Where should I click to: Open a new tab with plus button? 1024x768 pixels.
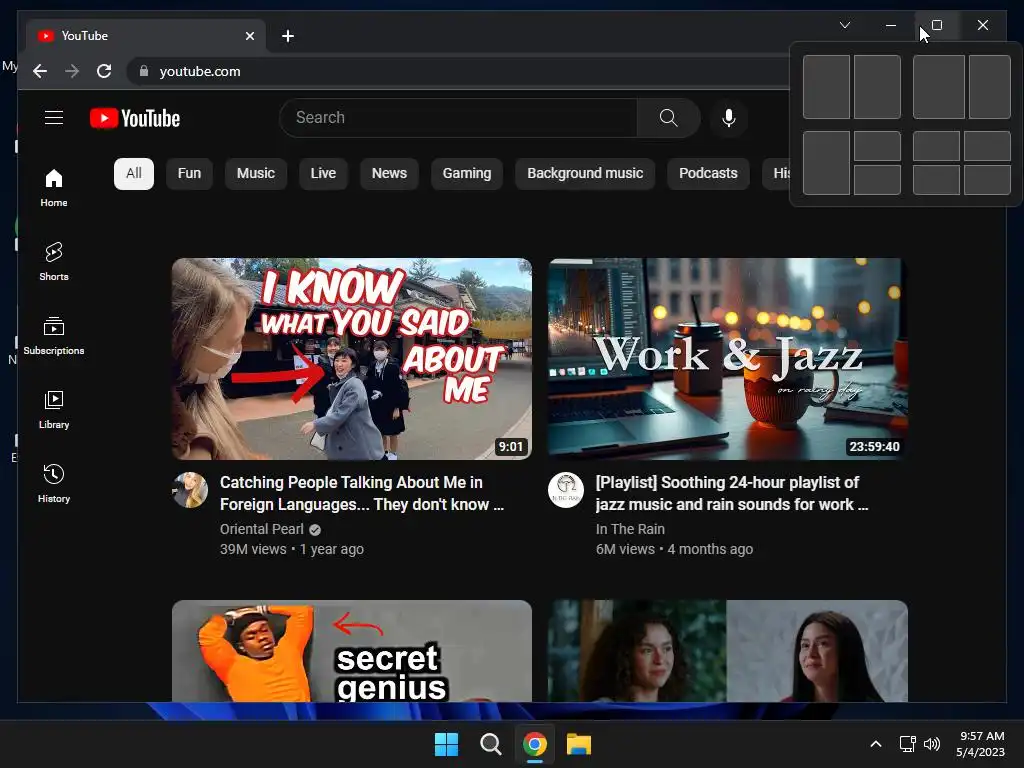tap(288, 36)
